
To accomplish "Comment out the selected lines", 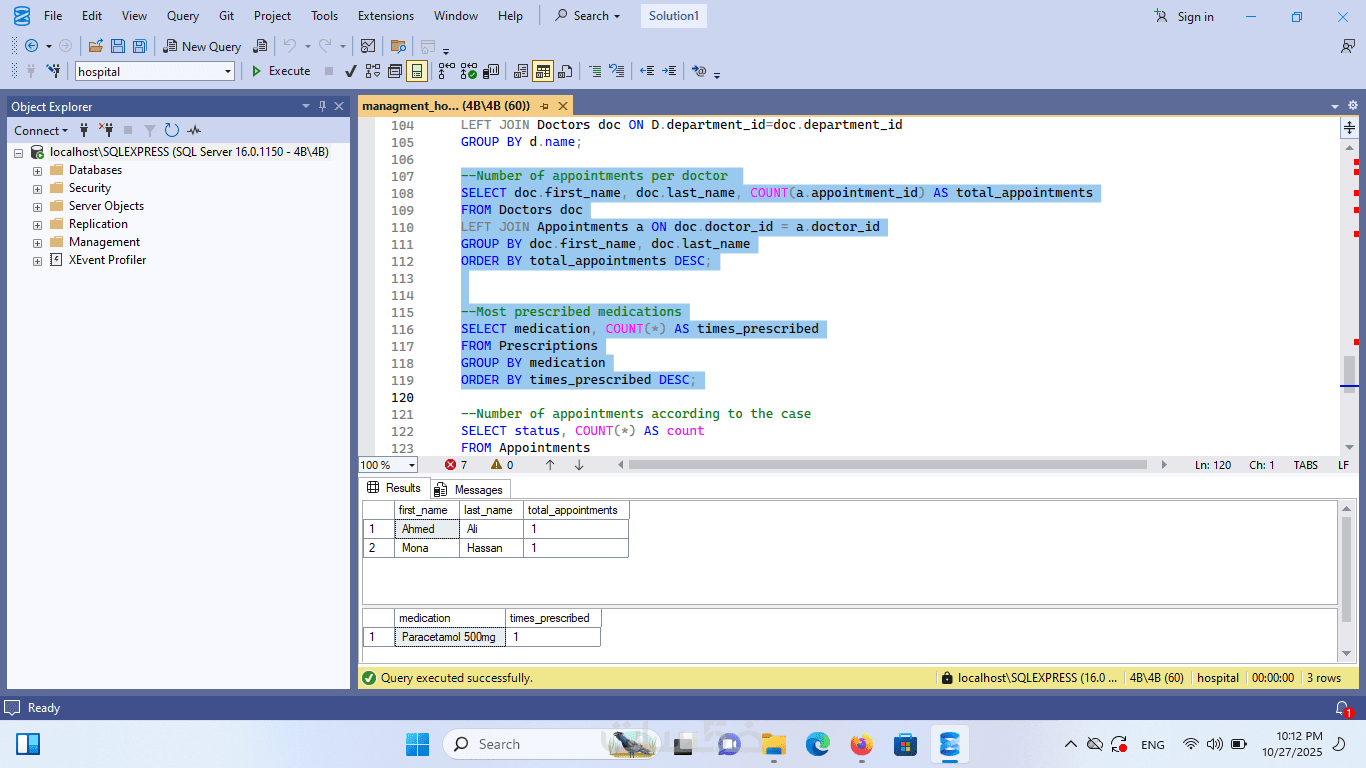I will coord(595,71).
